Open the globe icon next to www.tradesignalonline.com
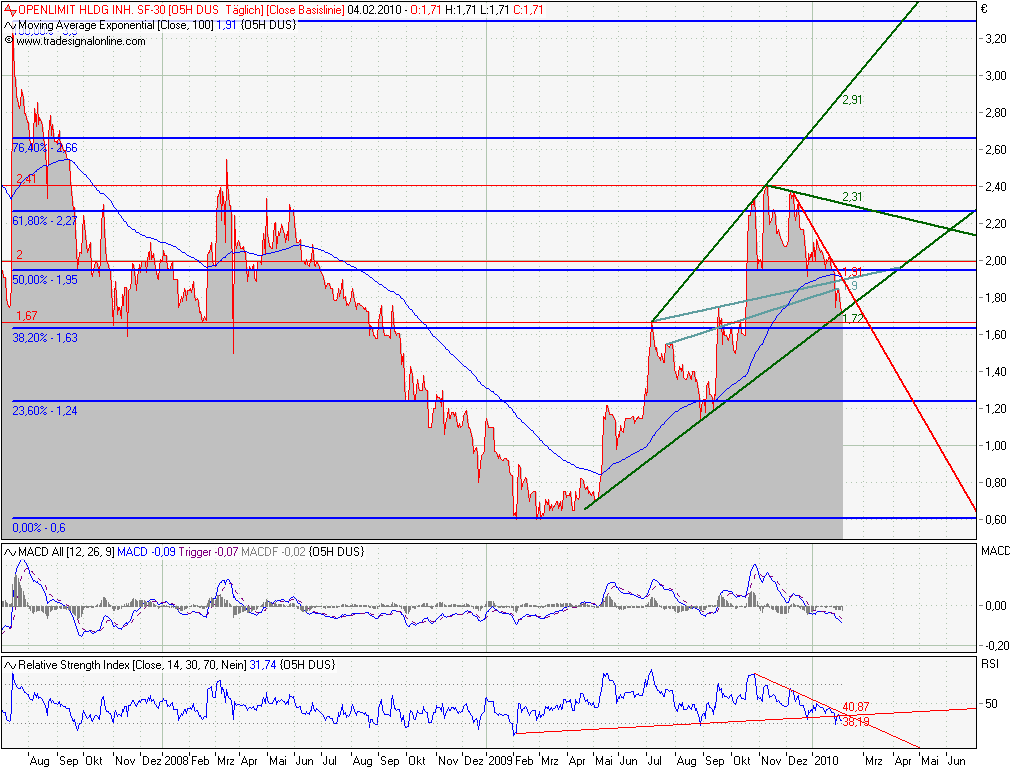 point(8,42)
